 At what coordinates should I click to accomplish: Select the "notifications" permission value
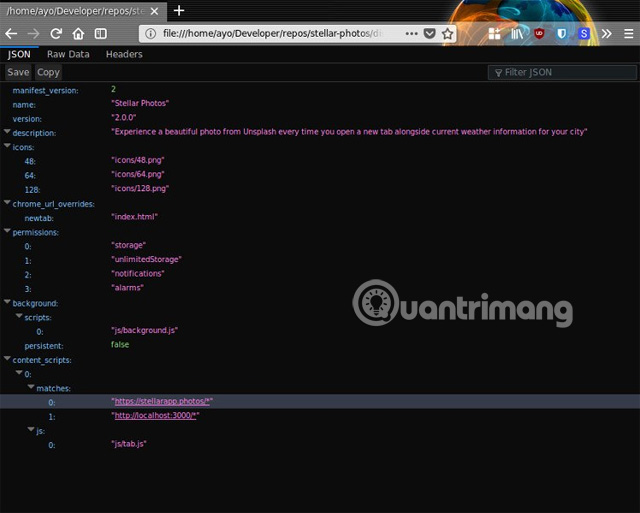pyautogui.click(x=138, y=273)
